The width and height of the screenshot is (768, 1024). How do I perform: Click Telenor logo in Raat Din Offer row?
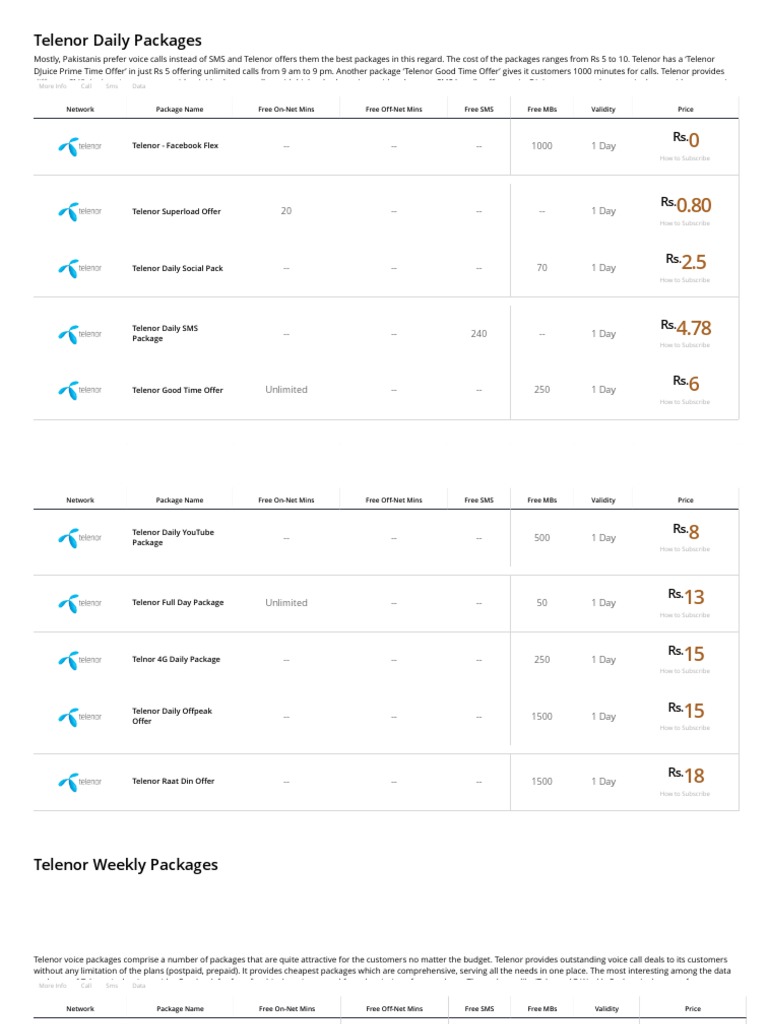(80, 782)
